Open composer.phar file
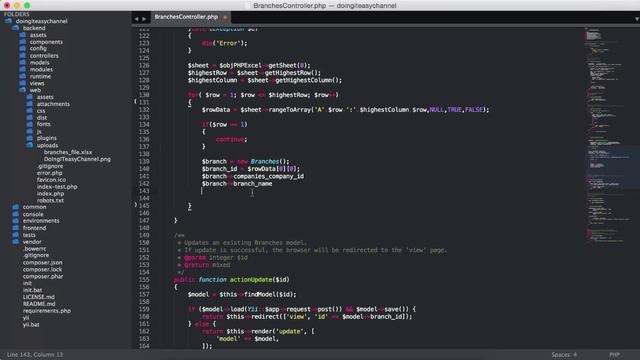Screen dimensions: 640x360 pos(43,276)
